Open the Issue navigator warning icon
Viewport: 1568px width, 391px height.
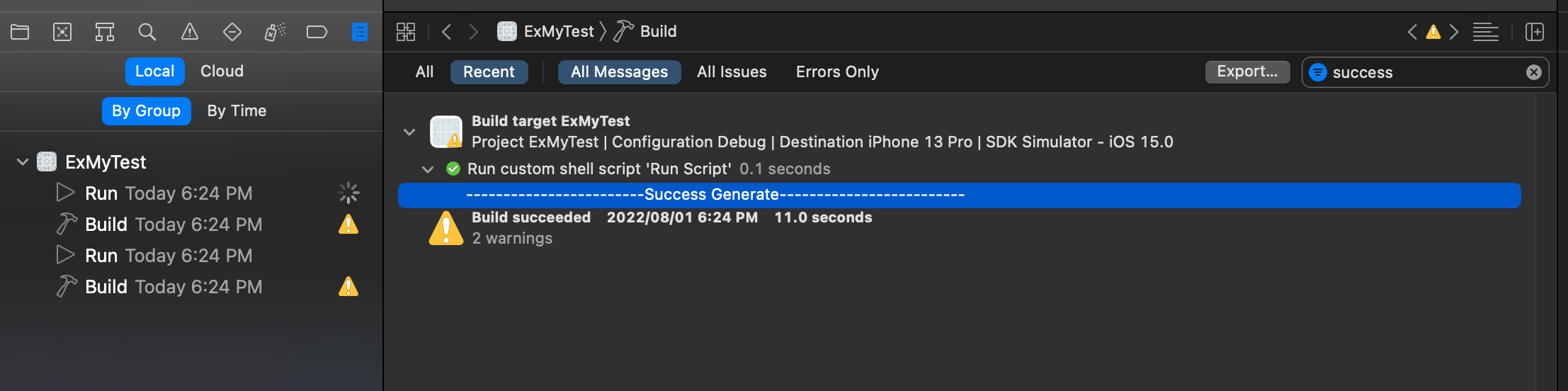pyautogui.click(x=190, y=32)
